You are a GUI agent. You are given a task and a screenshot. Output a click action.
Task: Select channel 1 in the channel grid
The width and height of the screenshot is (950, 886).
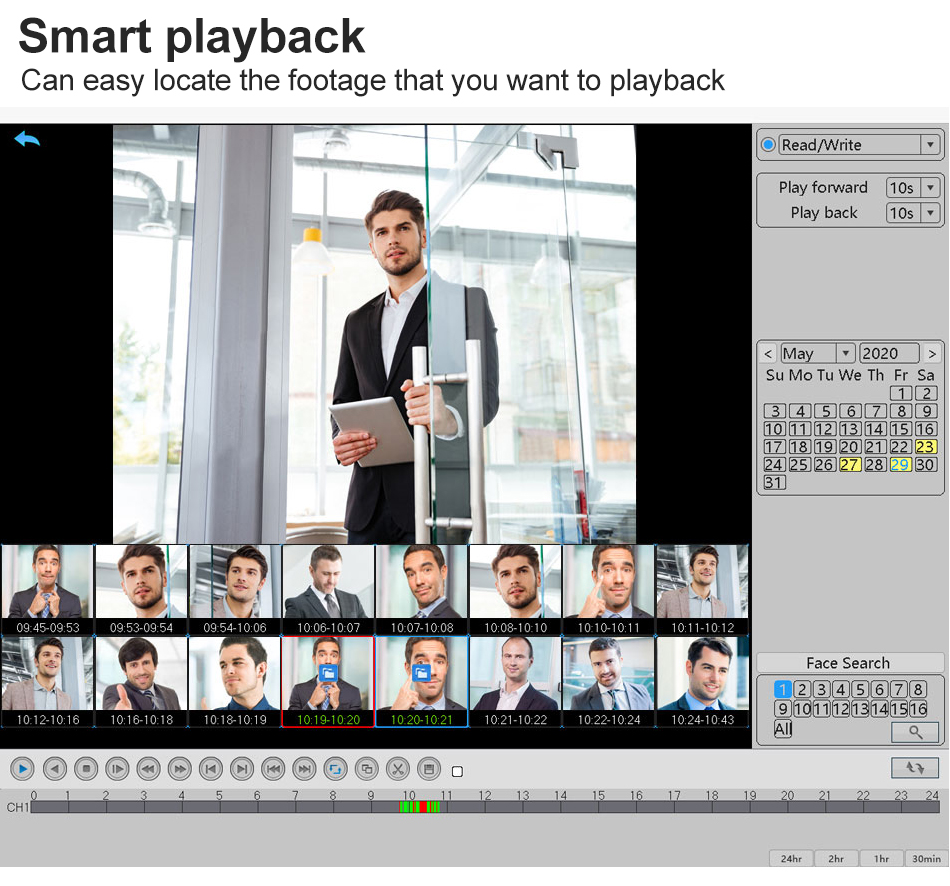tap(783, 689)
